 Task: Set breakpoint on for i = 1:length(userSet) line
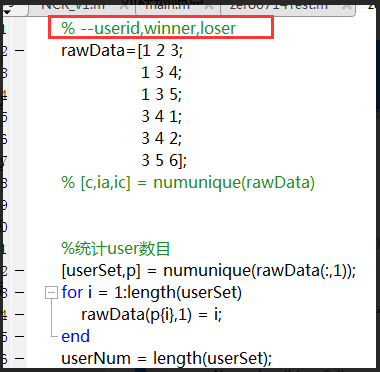click(x=20, y=293)
